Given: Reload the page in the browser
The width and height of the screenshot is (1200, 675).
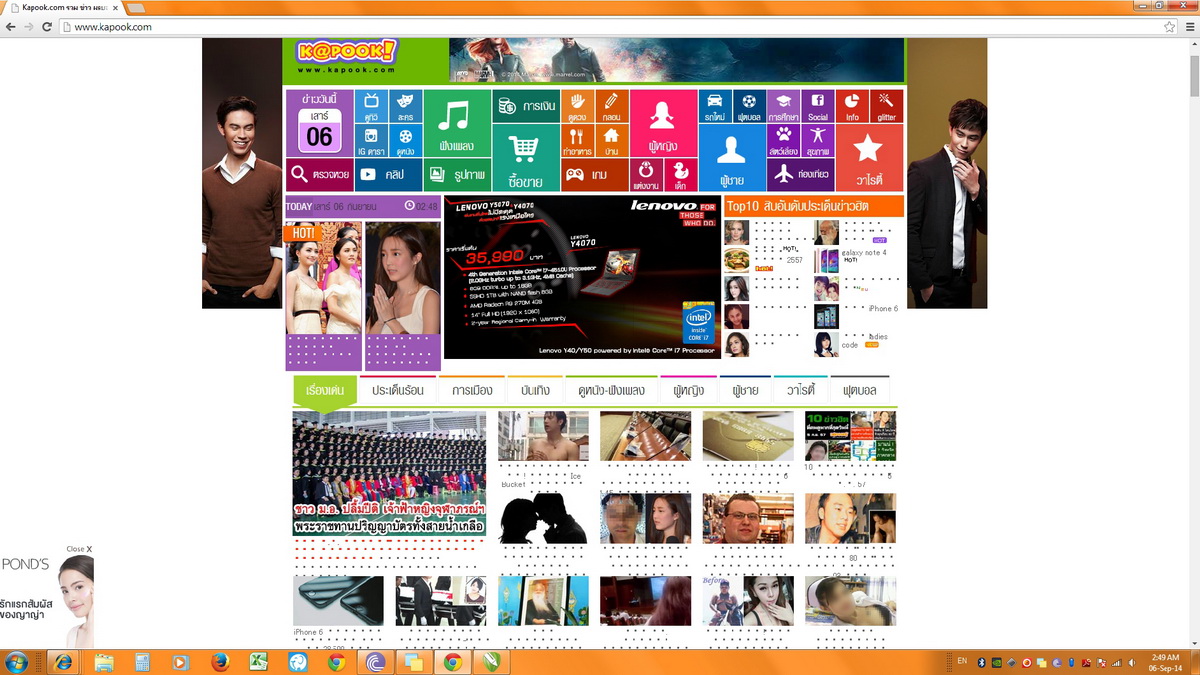Looking at the screenshot, I should click(x=46, y=27).
